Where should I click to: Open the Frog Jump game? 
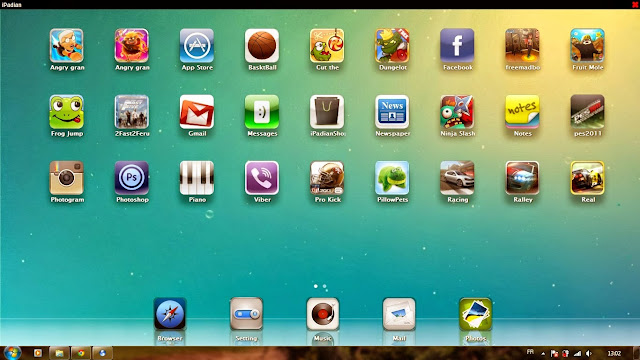click(67, 112)
